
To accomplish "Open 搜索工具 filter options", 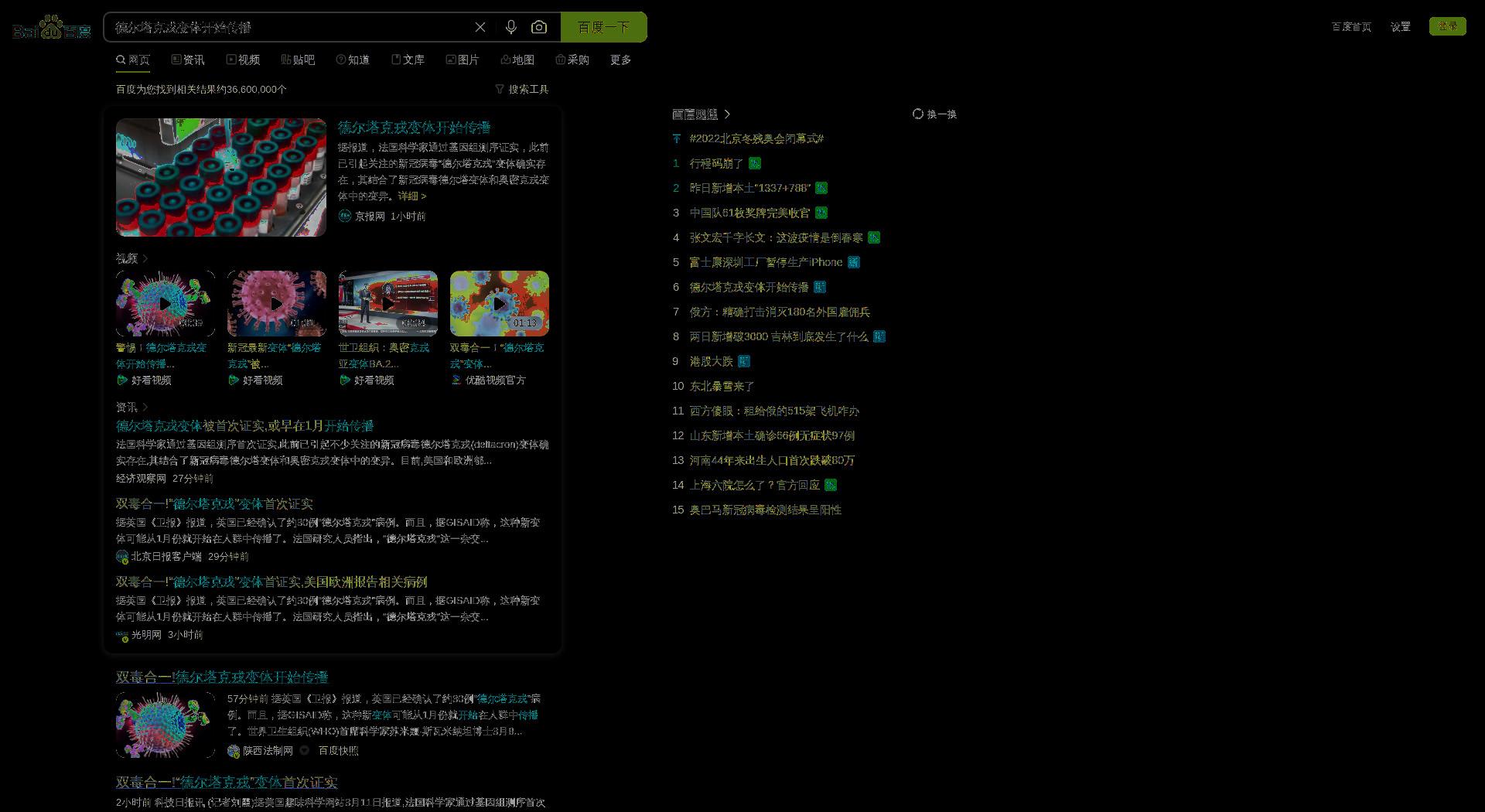I will click(x=522, y=89).
